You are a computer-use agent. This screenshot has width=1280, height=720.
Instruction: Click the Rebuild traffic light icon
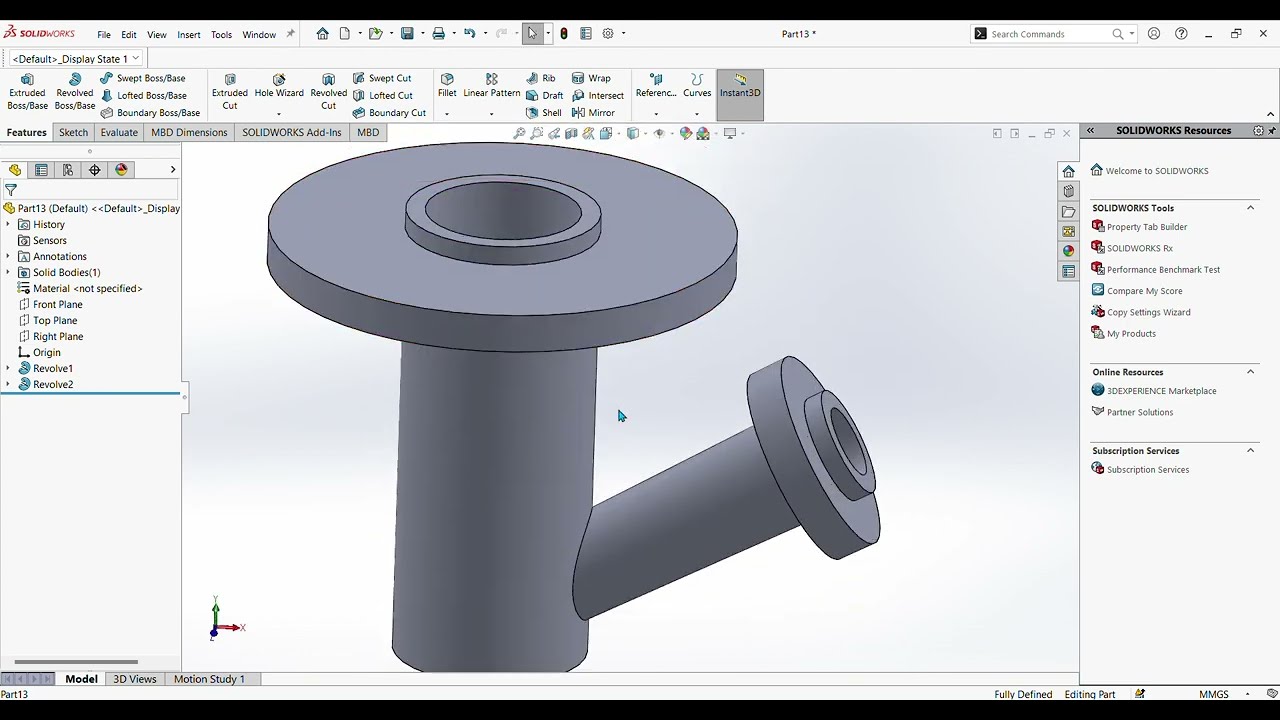pos(564,33)
